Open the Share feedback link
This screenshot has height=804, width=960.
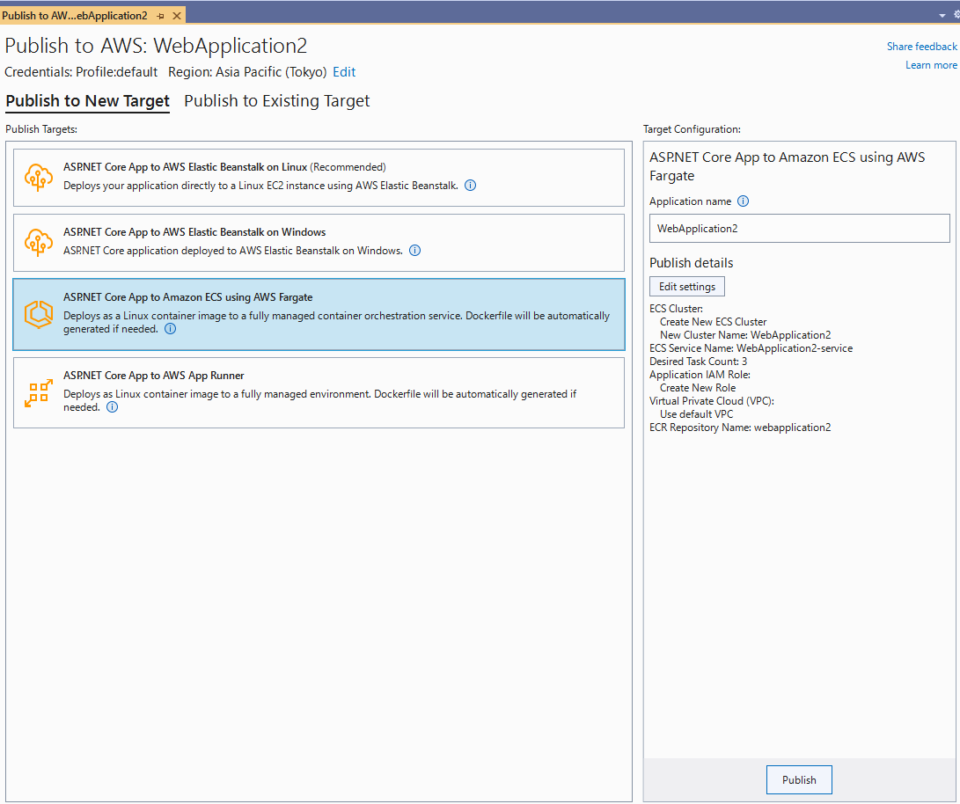921,47
